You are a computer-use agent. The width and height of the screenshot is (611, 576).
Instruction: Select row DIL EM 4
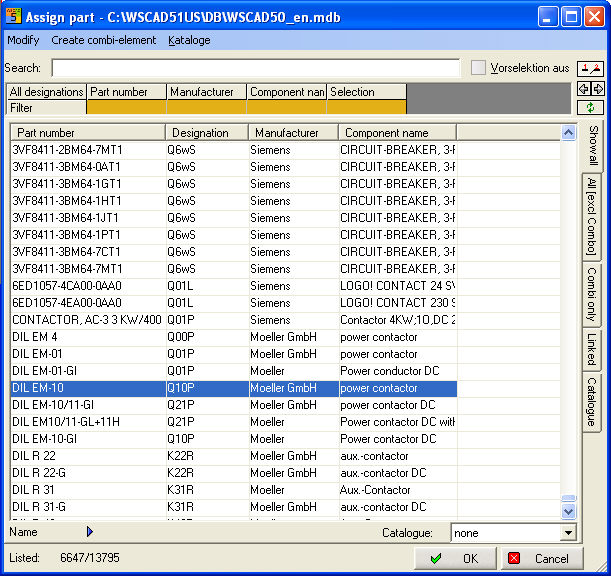click(x=234, y=337)
